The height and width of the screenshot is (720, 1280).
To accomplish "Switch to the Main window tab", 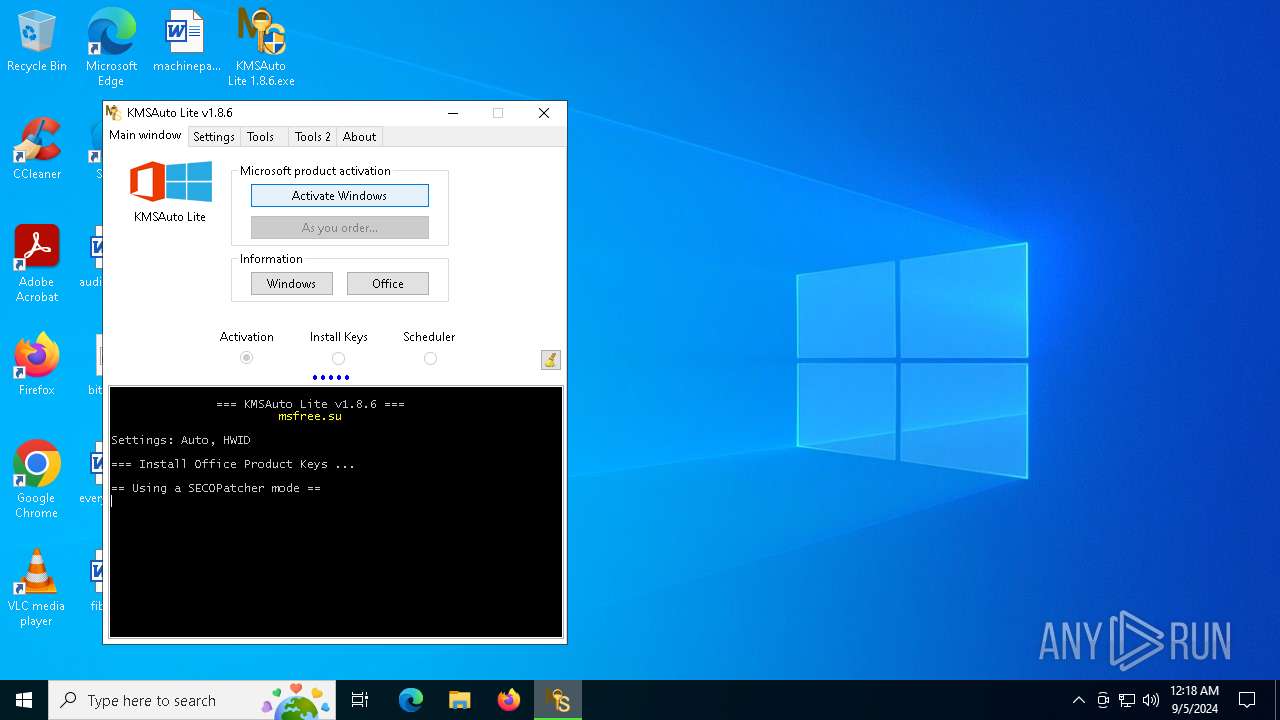I will (x=145, y=136).
